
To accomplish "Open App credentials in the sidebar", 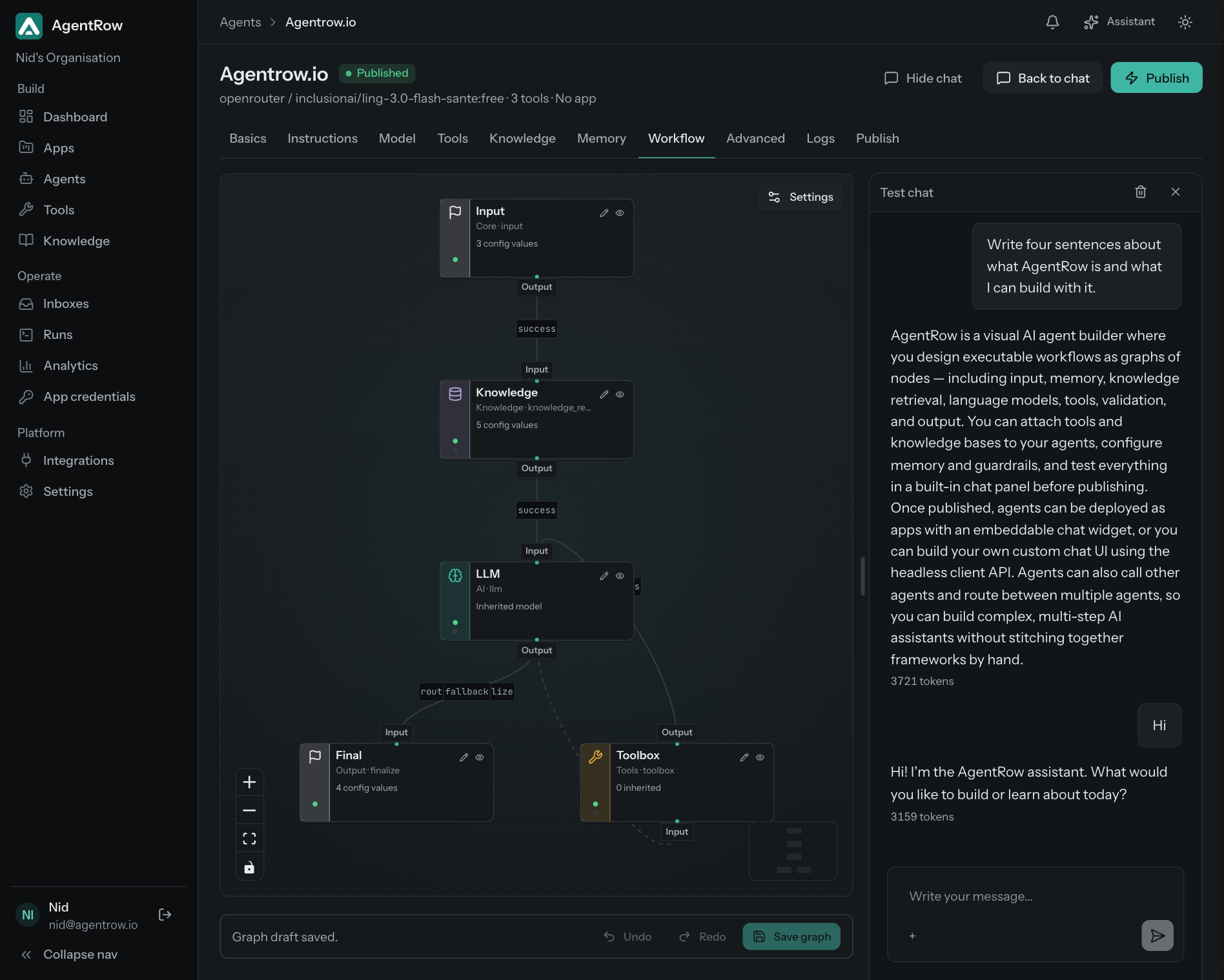I will coord(89,396).
